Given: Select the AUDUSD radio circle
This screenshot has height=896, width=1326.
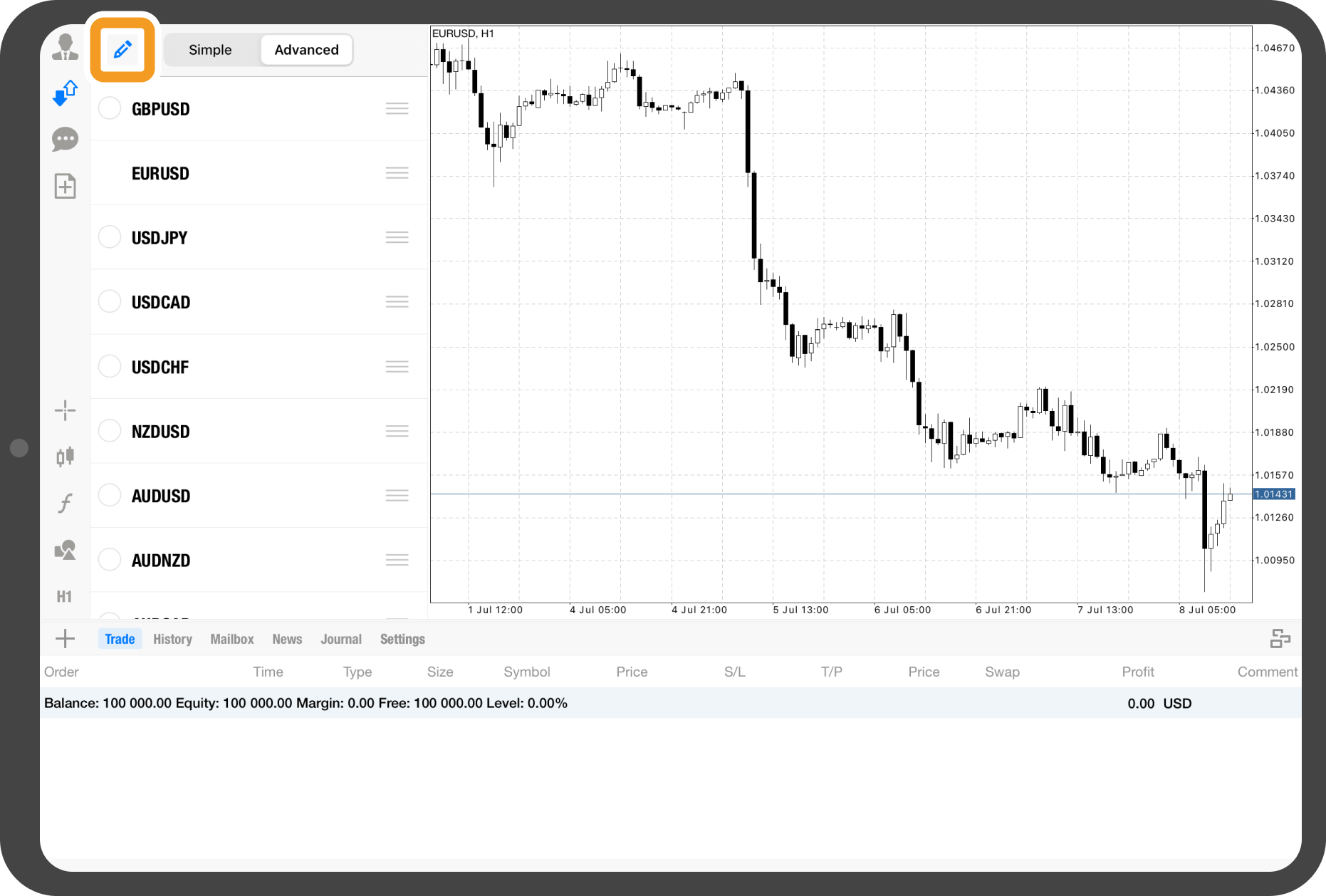Looking at the screenshot, I should pyautogui.click(x=110, y=495).
